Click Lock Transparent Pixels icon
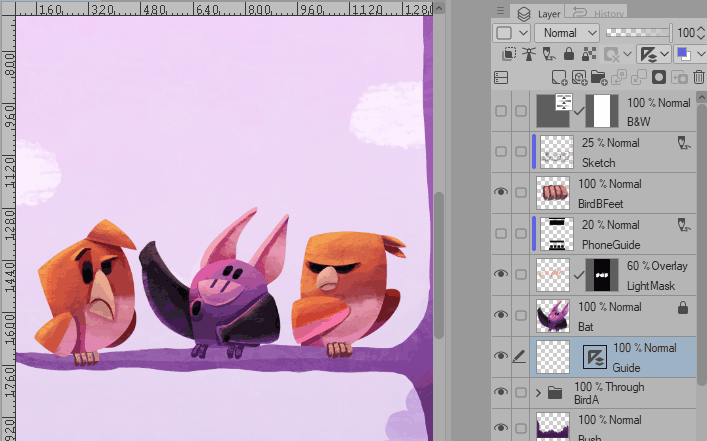 click(586, 54)
